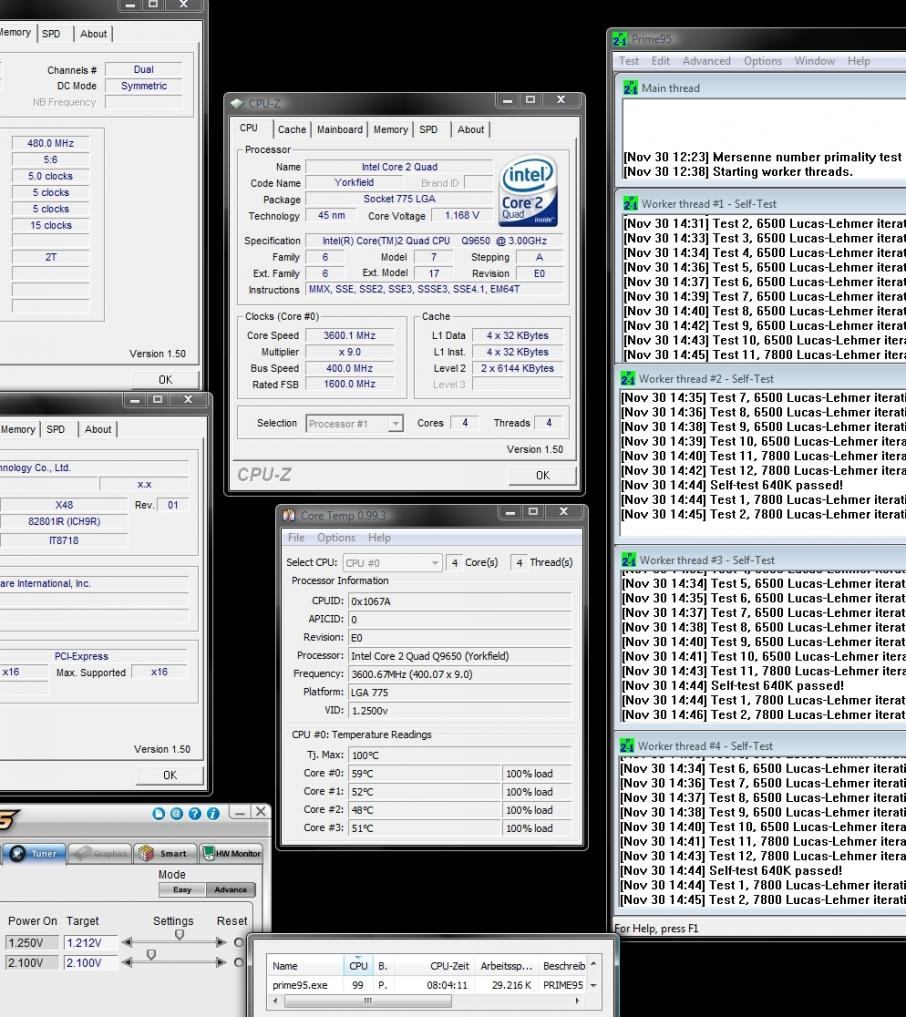This screenshot has height=1017, width=906.
Task: Open the SPD tab in the CPU-Z window showing Channels #
Action: (51, 34)
